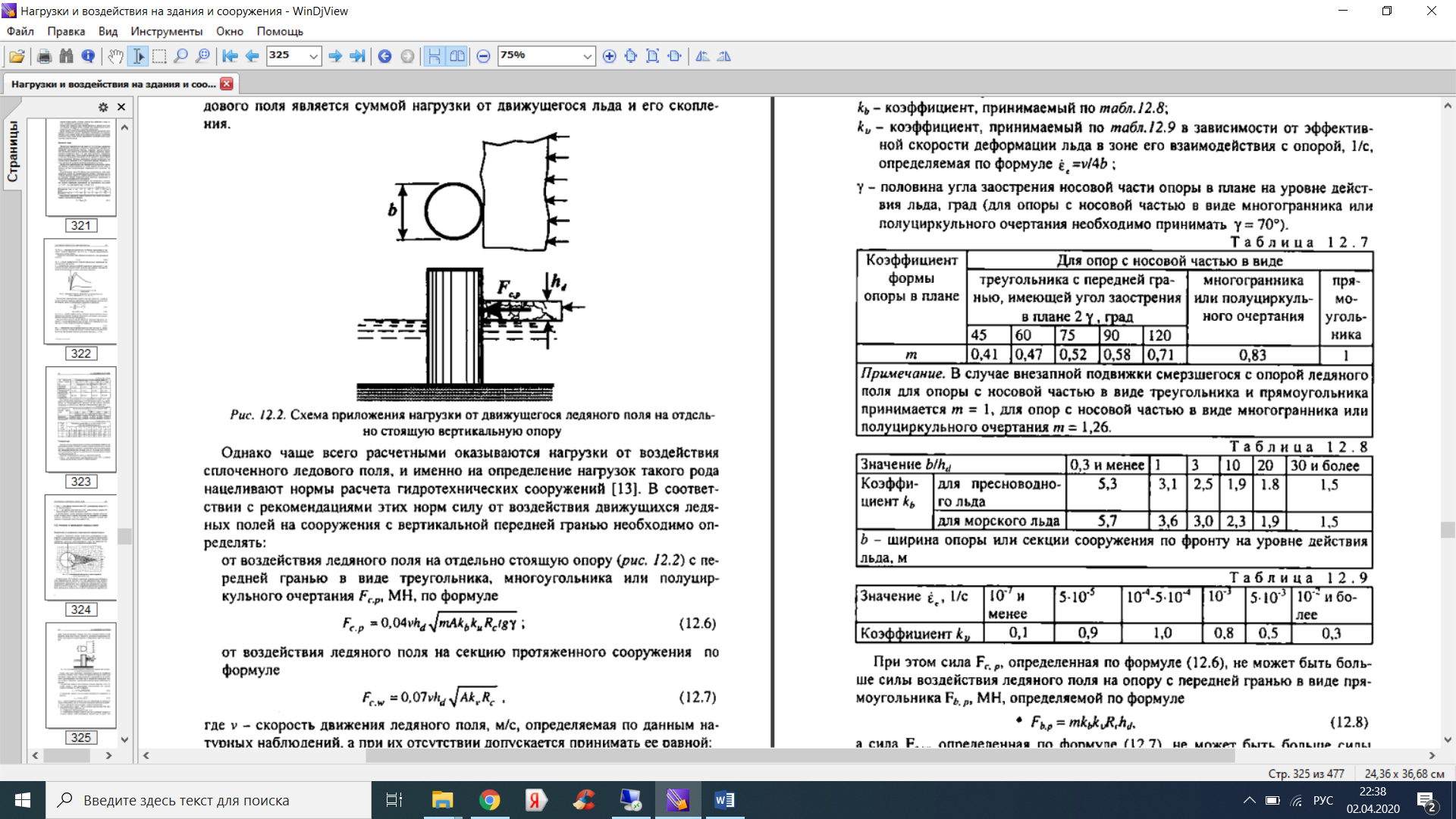Open the Помощь menu
This screenshot has height=819, width=1456.
pyautogui.click(x=280, y=31)
